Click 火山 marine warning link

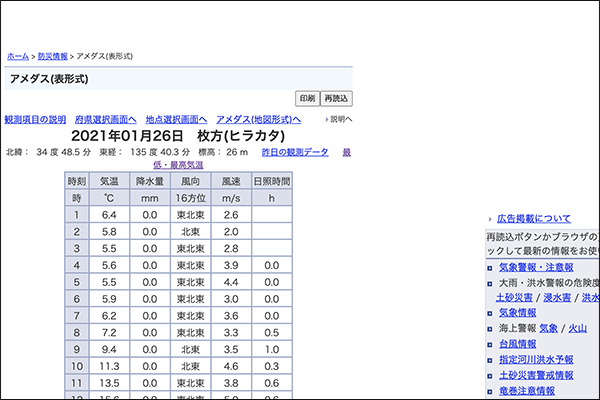coord(577,328)
